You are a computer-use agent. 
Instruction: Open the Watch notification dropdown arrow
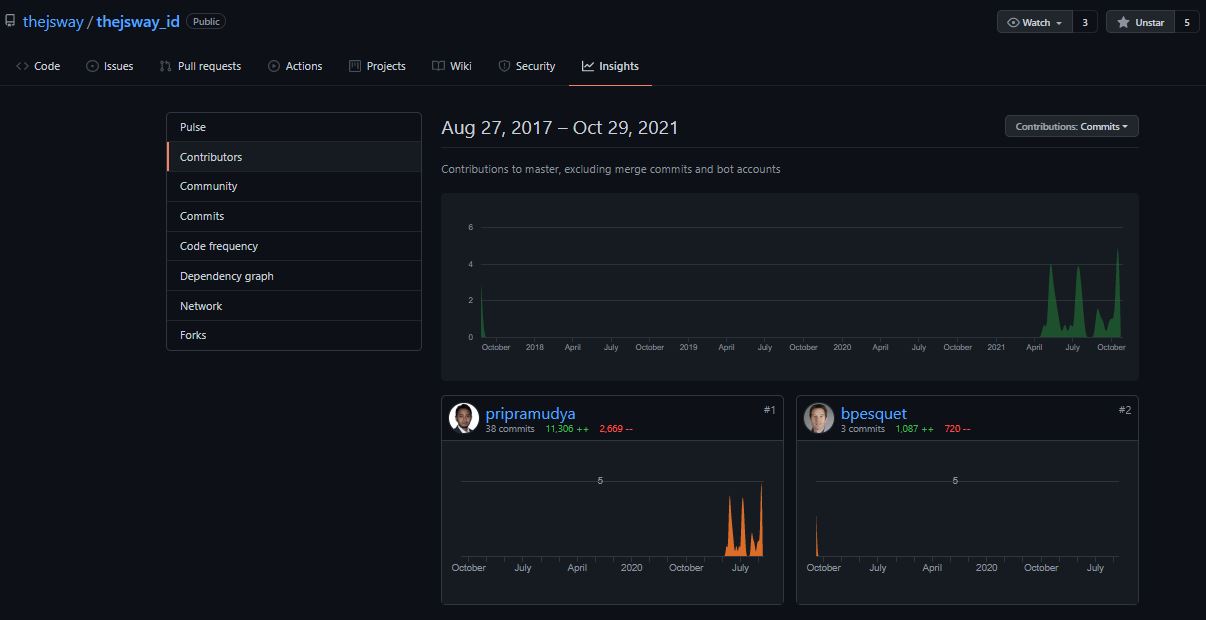pyautogui.click(x=1059, y=20)
